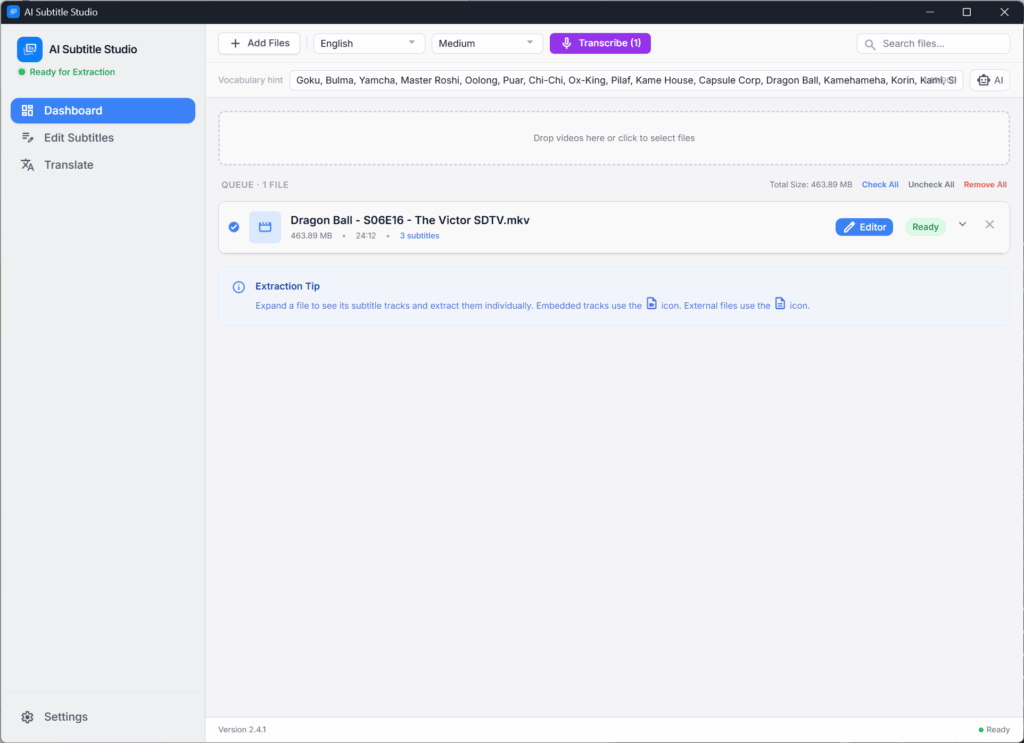Click the embedded track icon in tip

pos(651,304)
